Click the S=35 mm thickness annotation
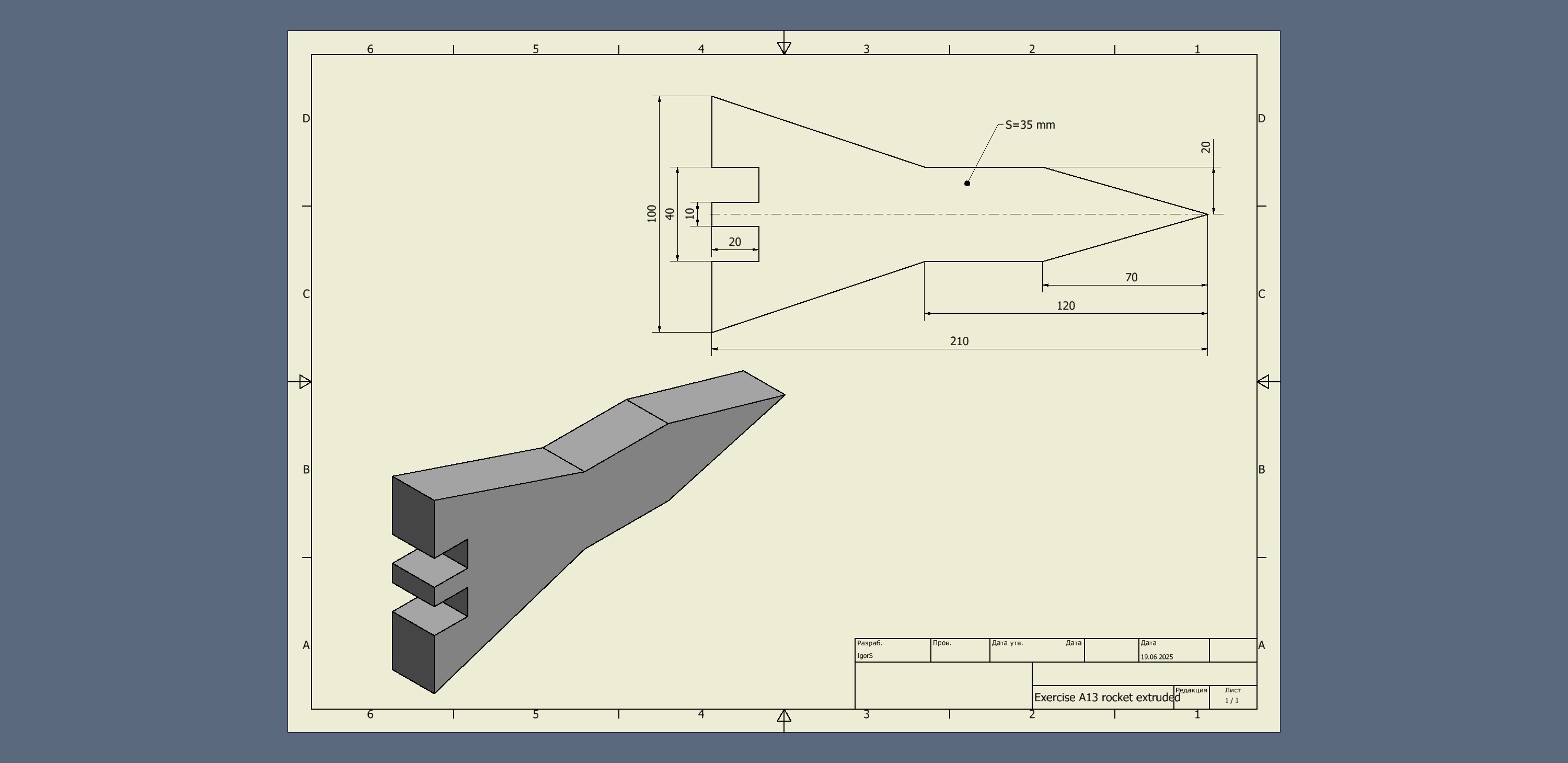The height and width of the screenshot is (763, 1568). (1030, 125)
